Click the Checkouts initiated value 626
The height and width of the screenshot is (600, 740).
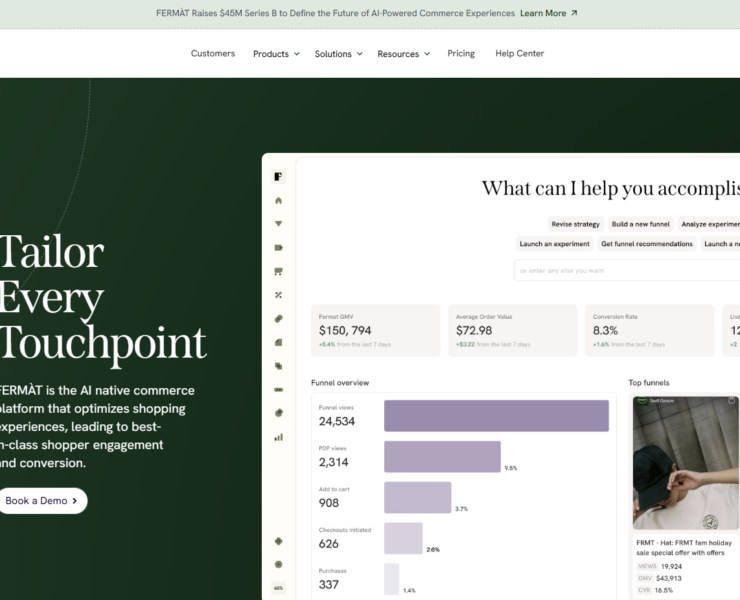click(328, 544)
